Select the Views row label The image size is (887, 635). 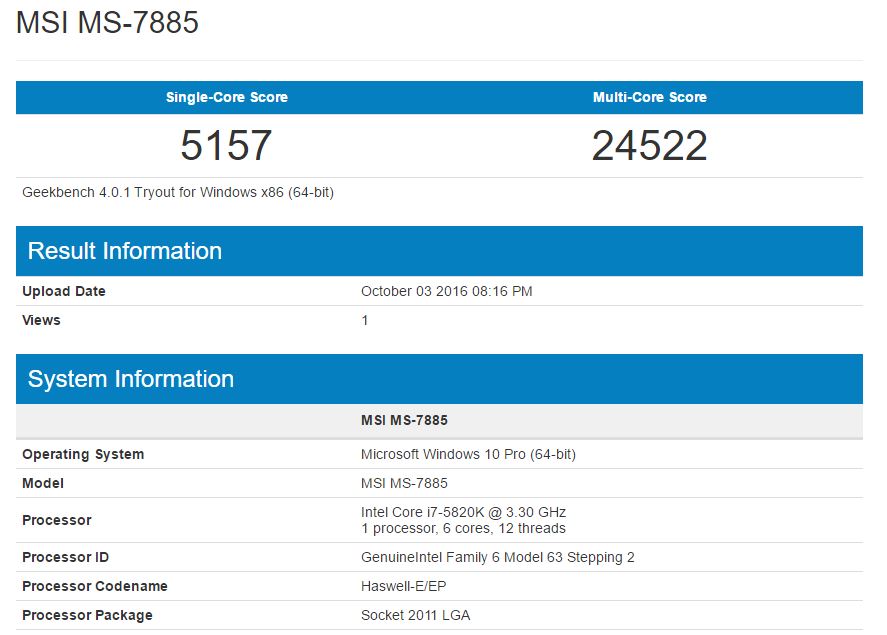(41, 320)
